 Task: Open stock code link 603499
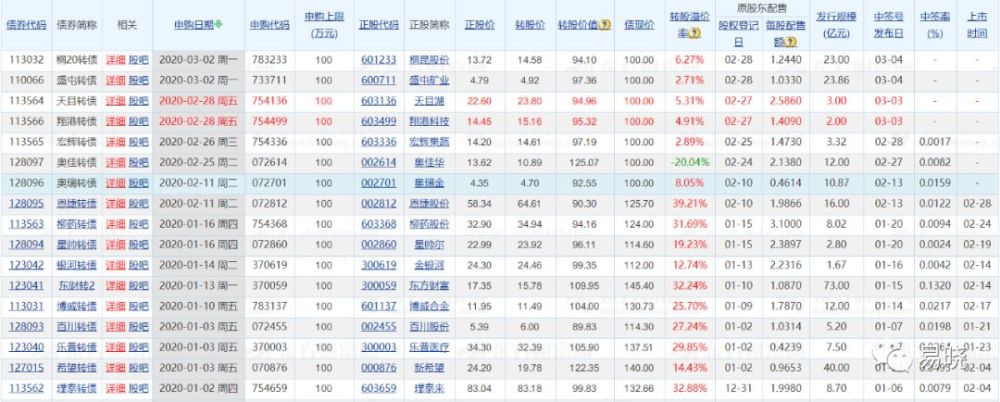point(379,121)
